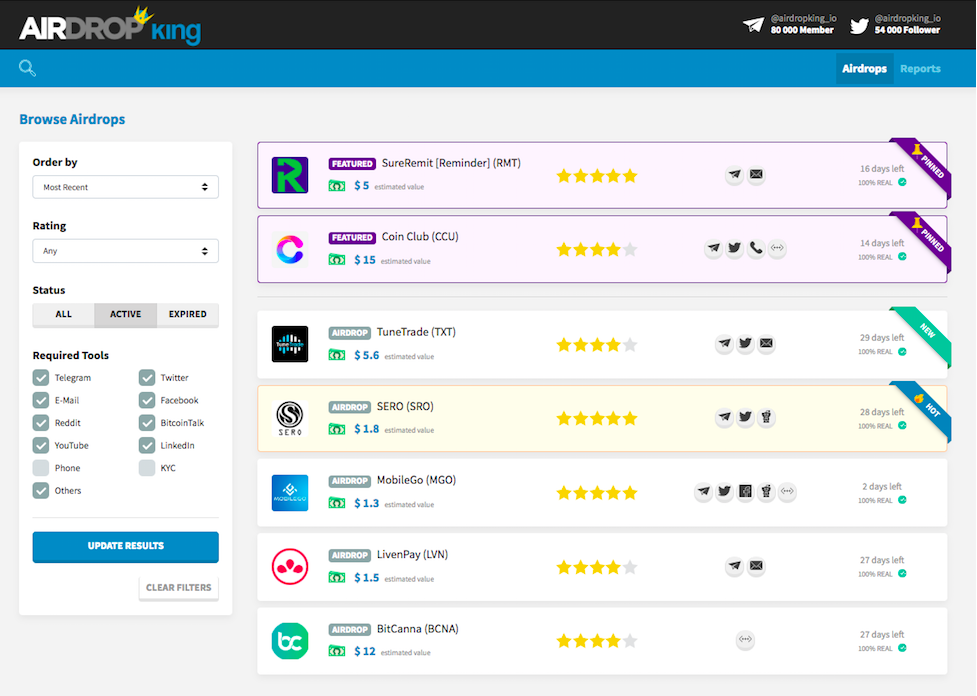This screenshot has width=977, height=696.
Task: Click MobileGo's Twitter icon
Action: 724,491
